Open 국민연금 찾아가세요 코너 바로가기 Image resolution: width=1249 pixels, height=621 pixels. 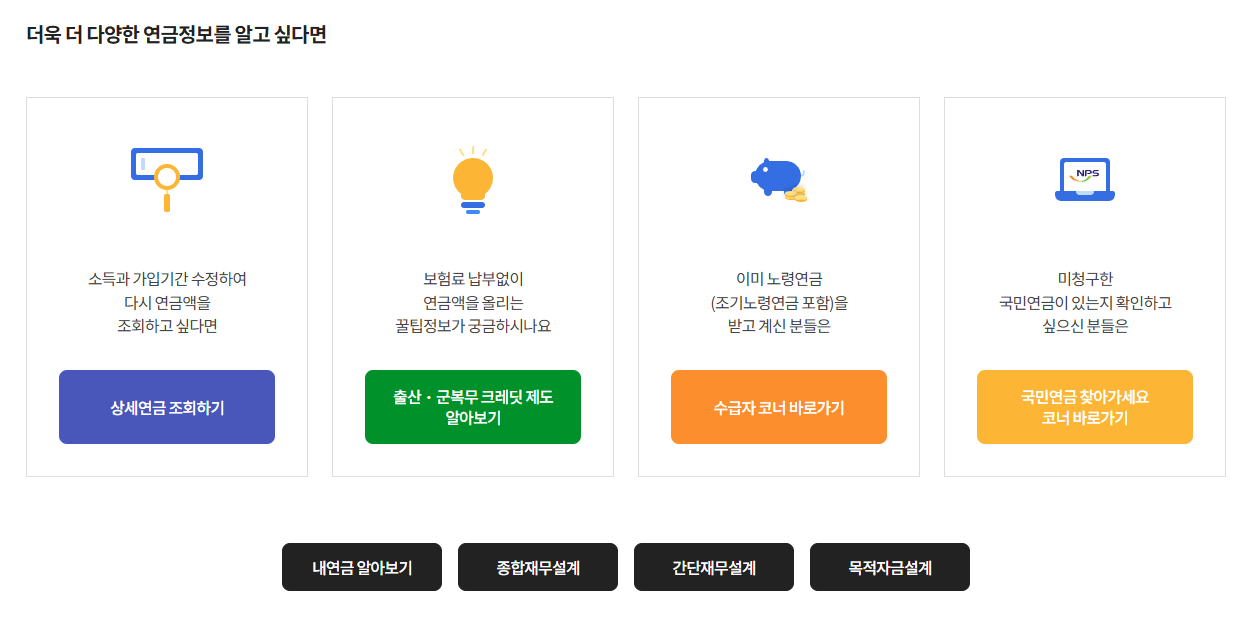click(1084, 407)
